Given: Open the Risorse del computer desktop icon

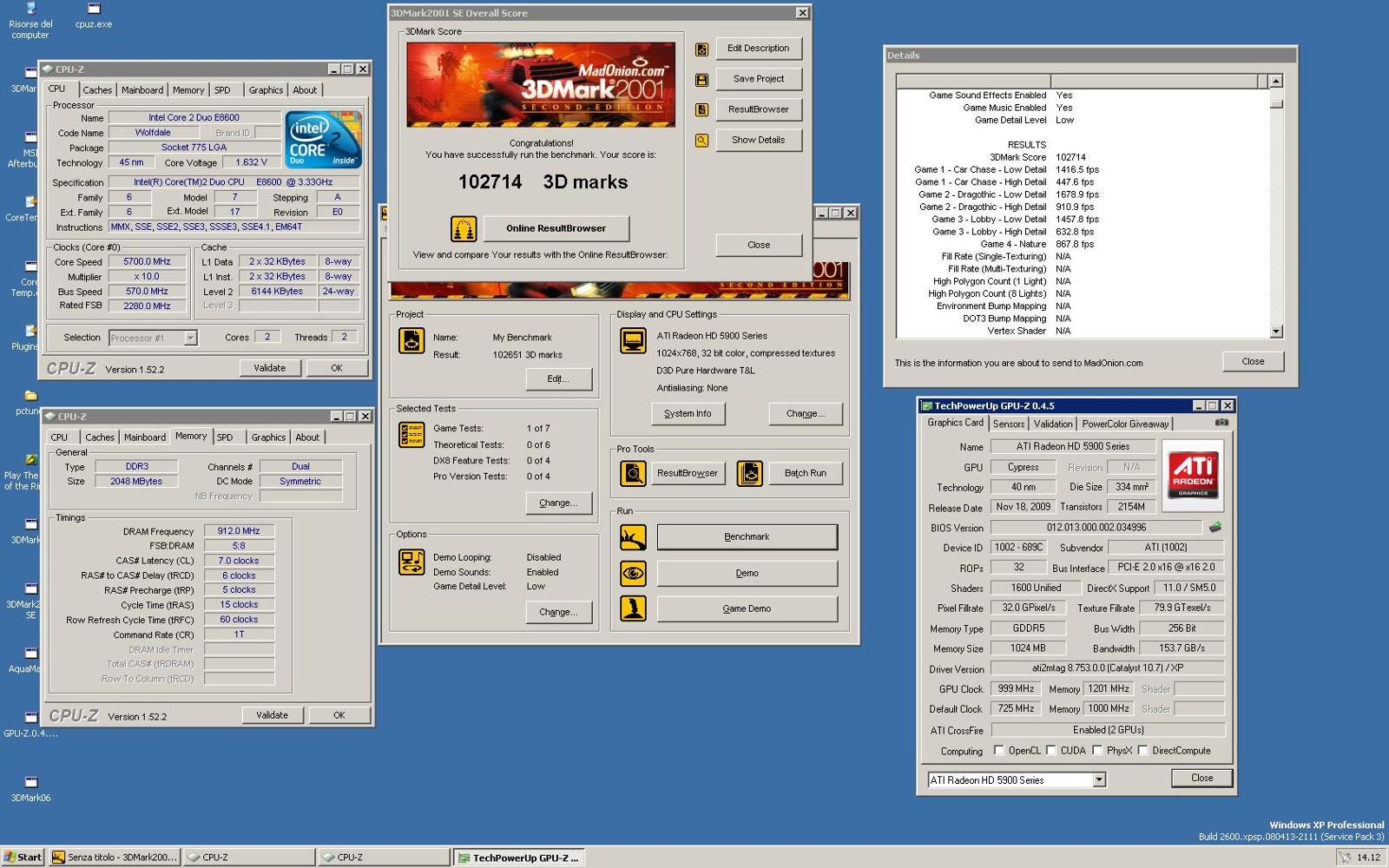Looking at the screenshot, I should pyautogui.click(x=30, y=21).
